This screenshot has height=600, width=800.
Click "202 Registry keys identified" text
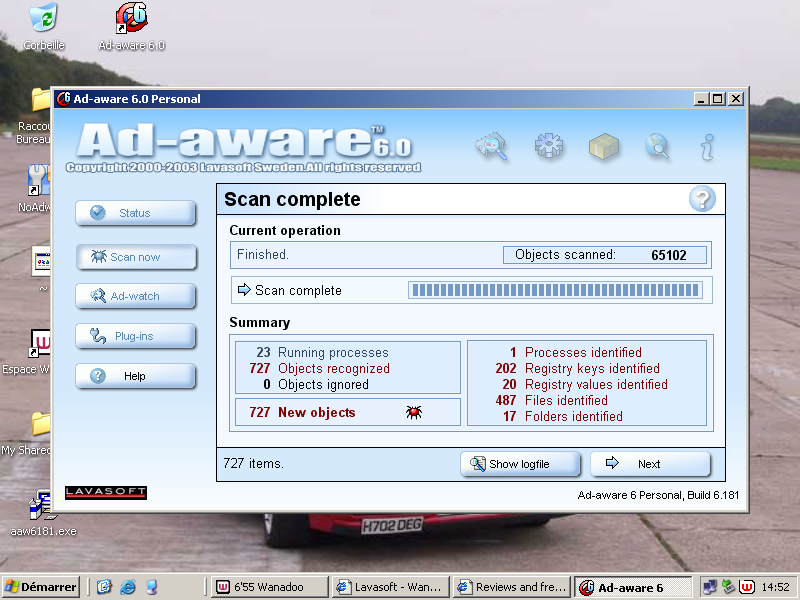(x=578, y=368)
